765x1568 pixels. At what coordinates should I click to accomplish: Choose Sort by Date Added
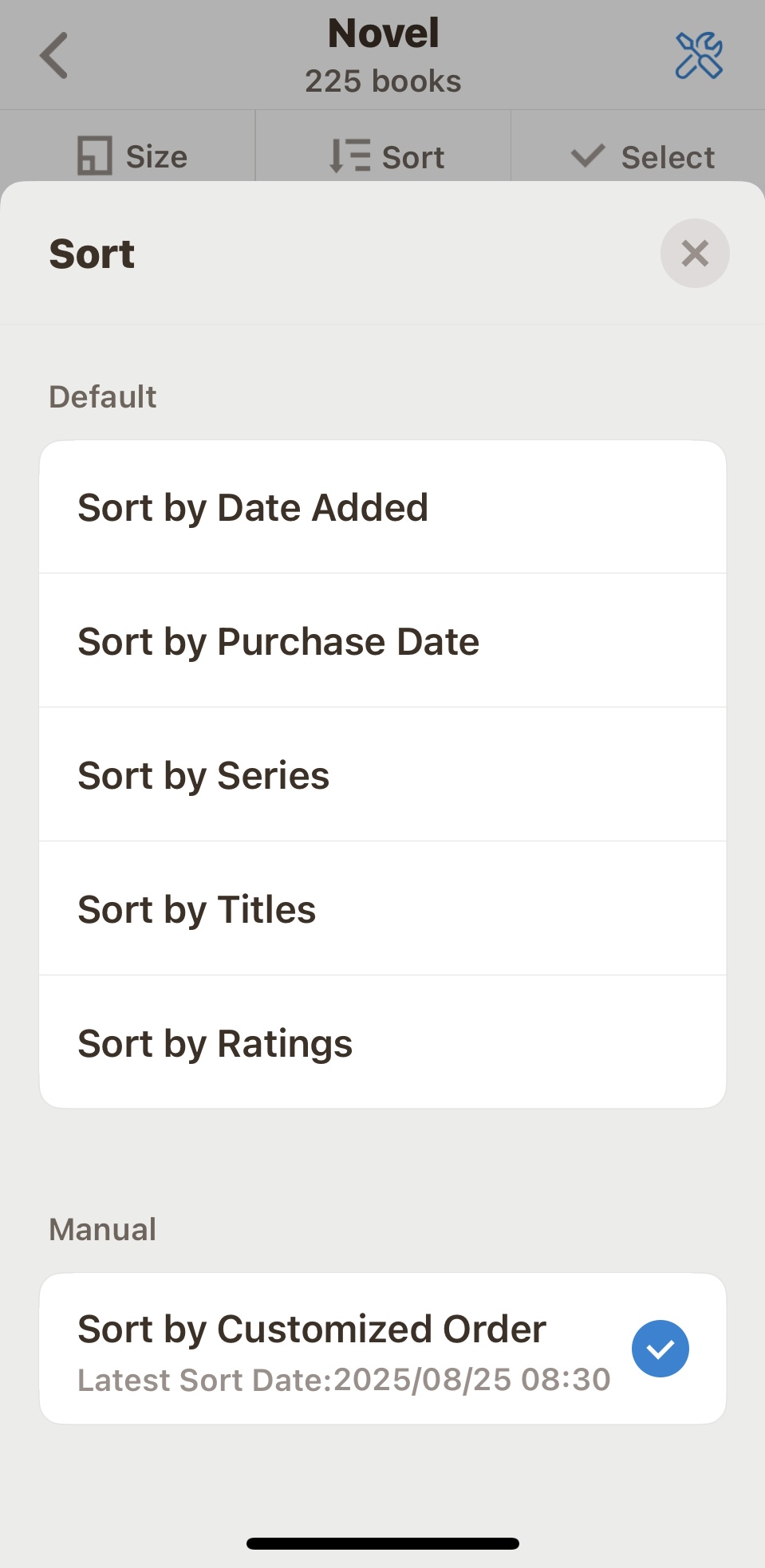click(x=253, y=508)
